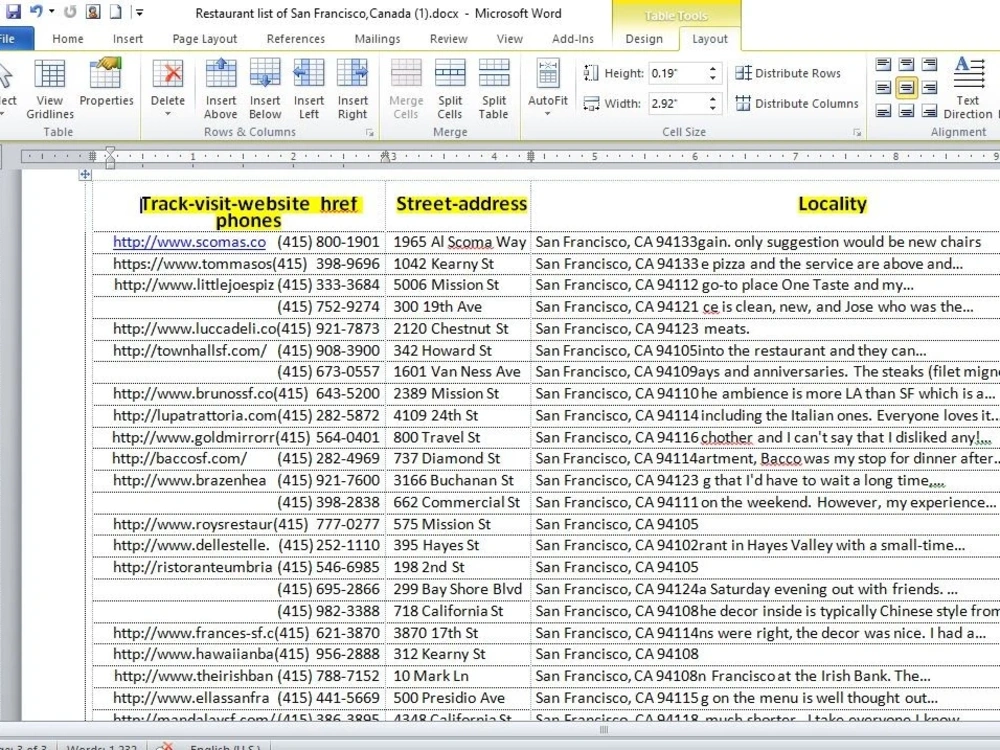Open the References tab

point(295,39)
